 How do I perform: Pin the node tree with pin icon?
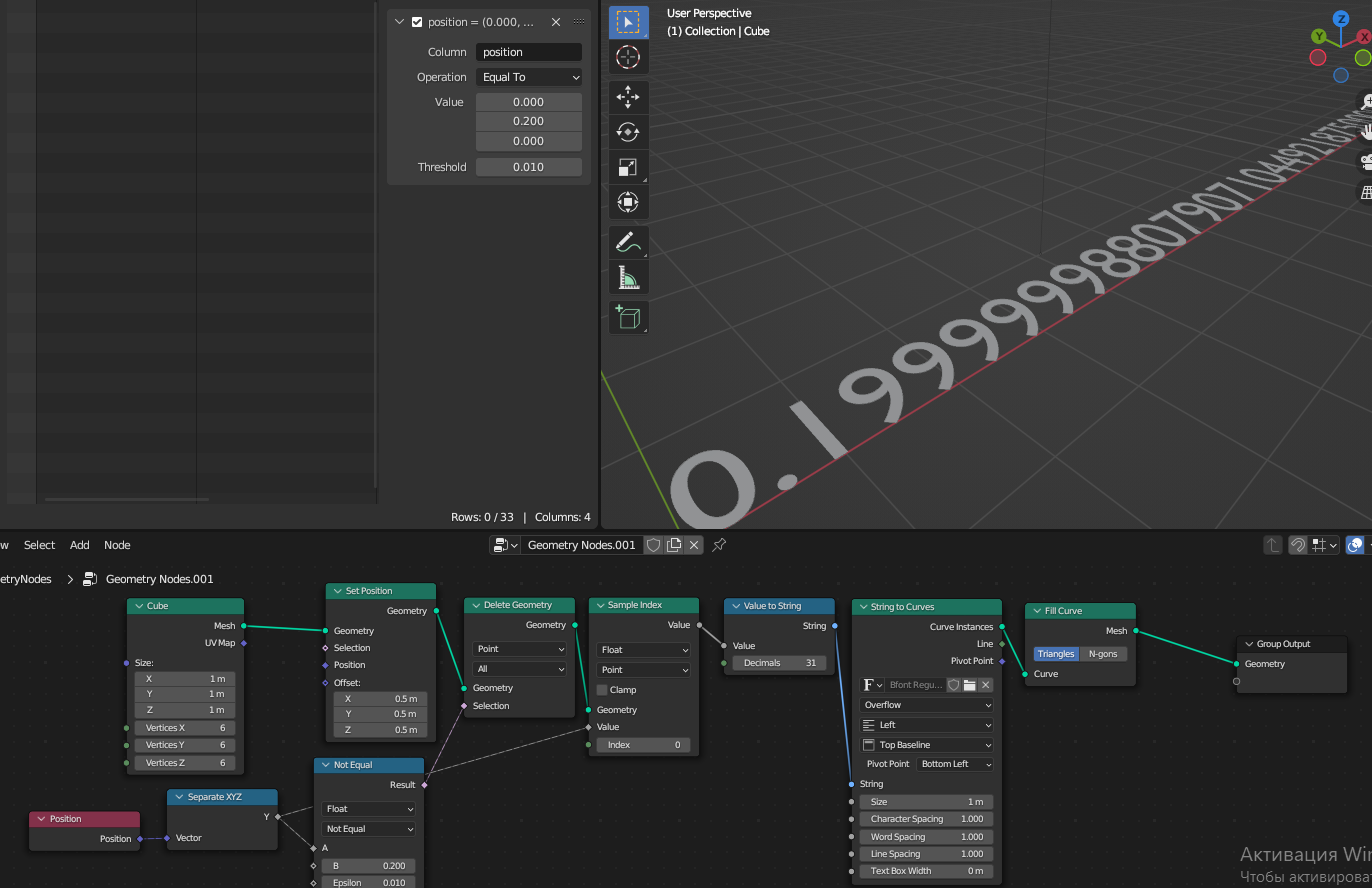tap(719, 545)
